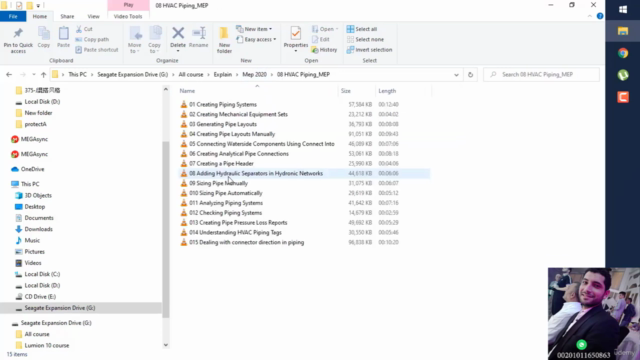Image resolution: width=640 pixels, height=360 pixels.
Task: Switch to the Home ribbon tab
Action: [x=40, y=16]
